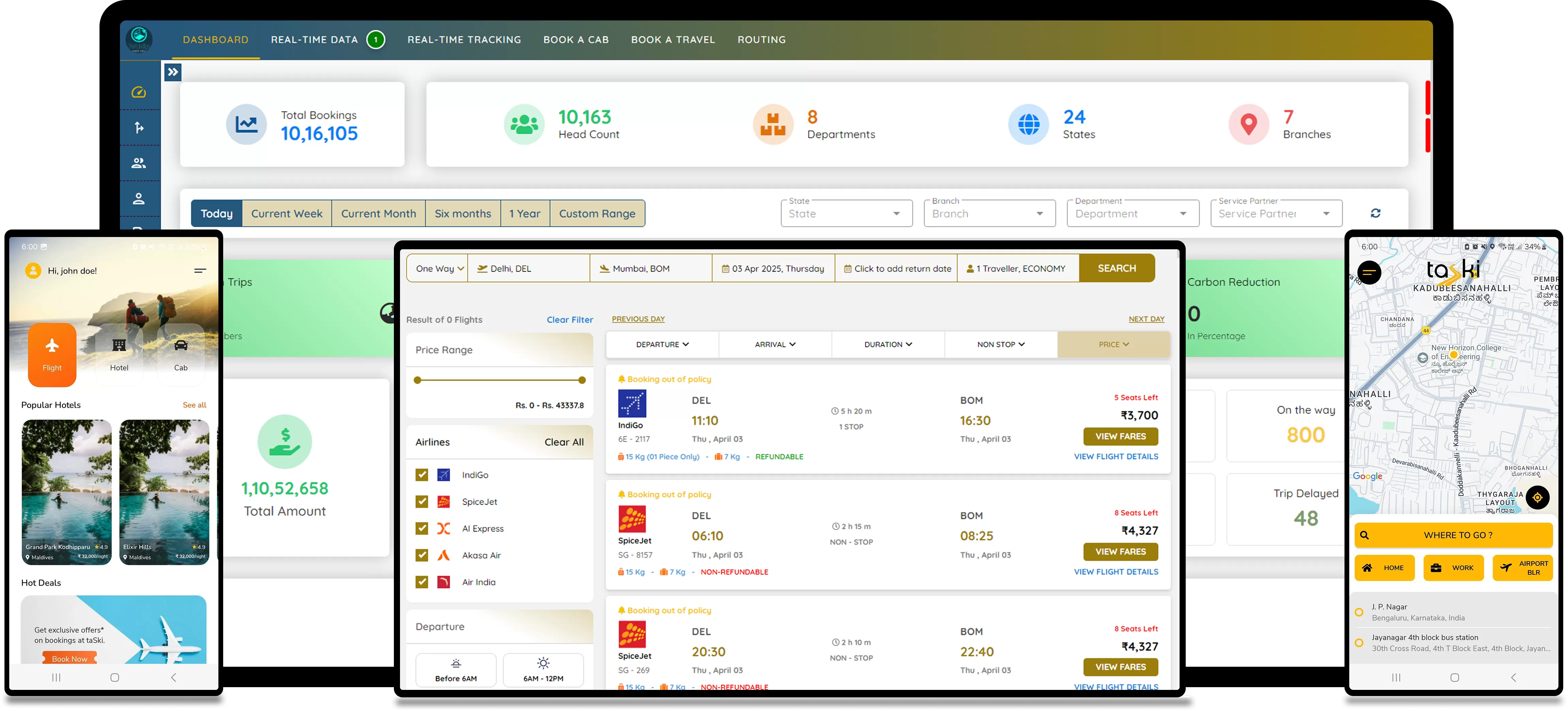The image size is (1568, 711).
Task: Open View Flight Details for IndiGo flight
Action: (x=1116, y=457)
